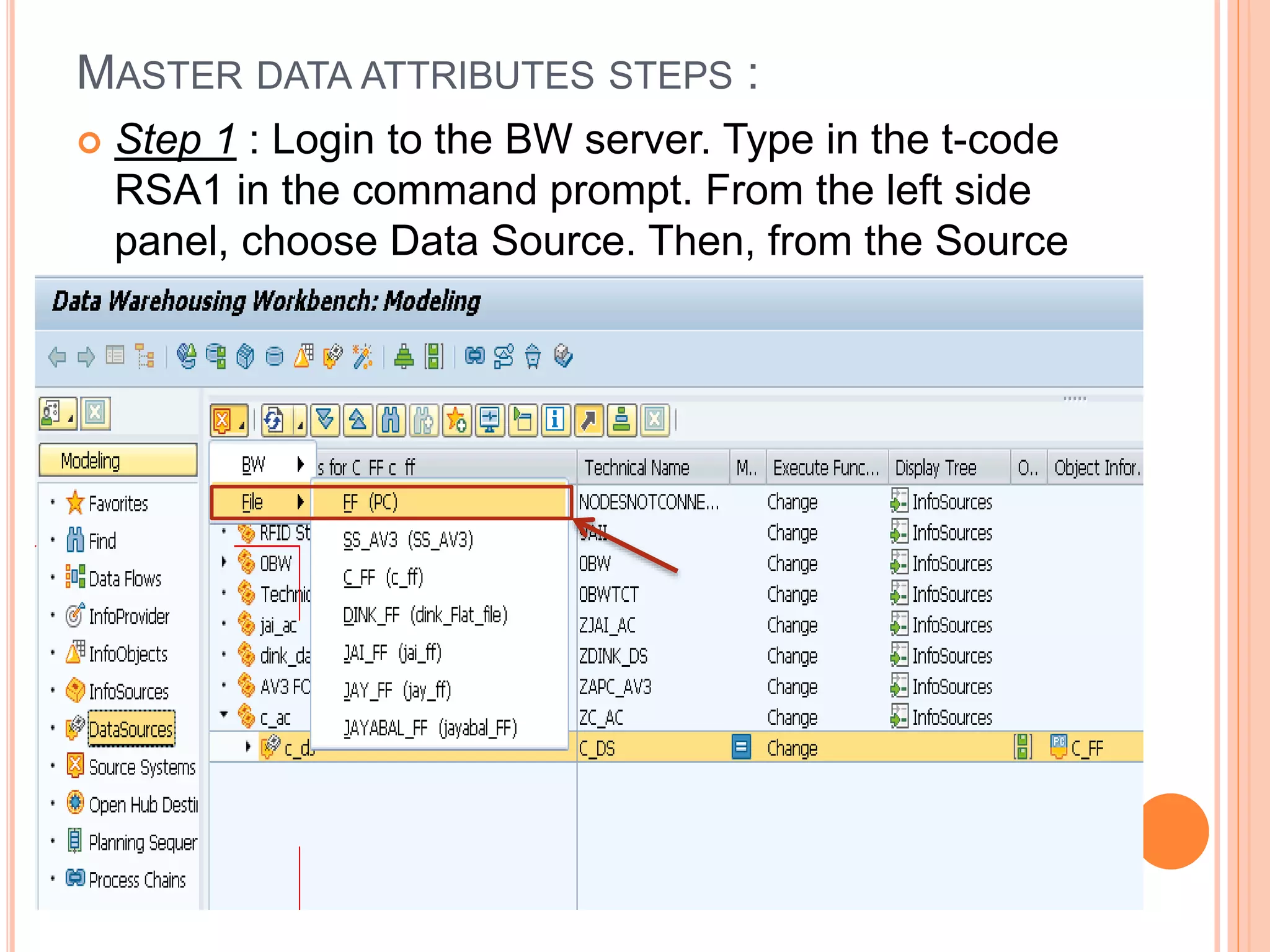Open Process Chains in the Modeling panel
The width and height of the screenshot is (1270, 952).
137,880
